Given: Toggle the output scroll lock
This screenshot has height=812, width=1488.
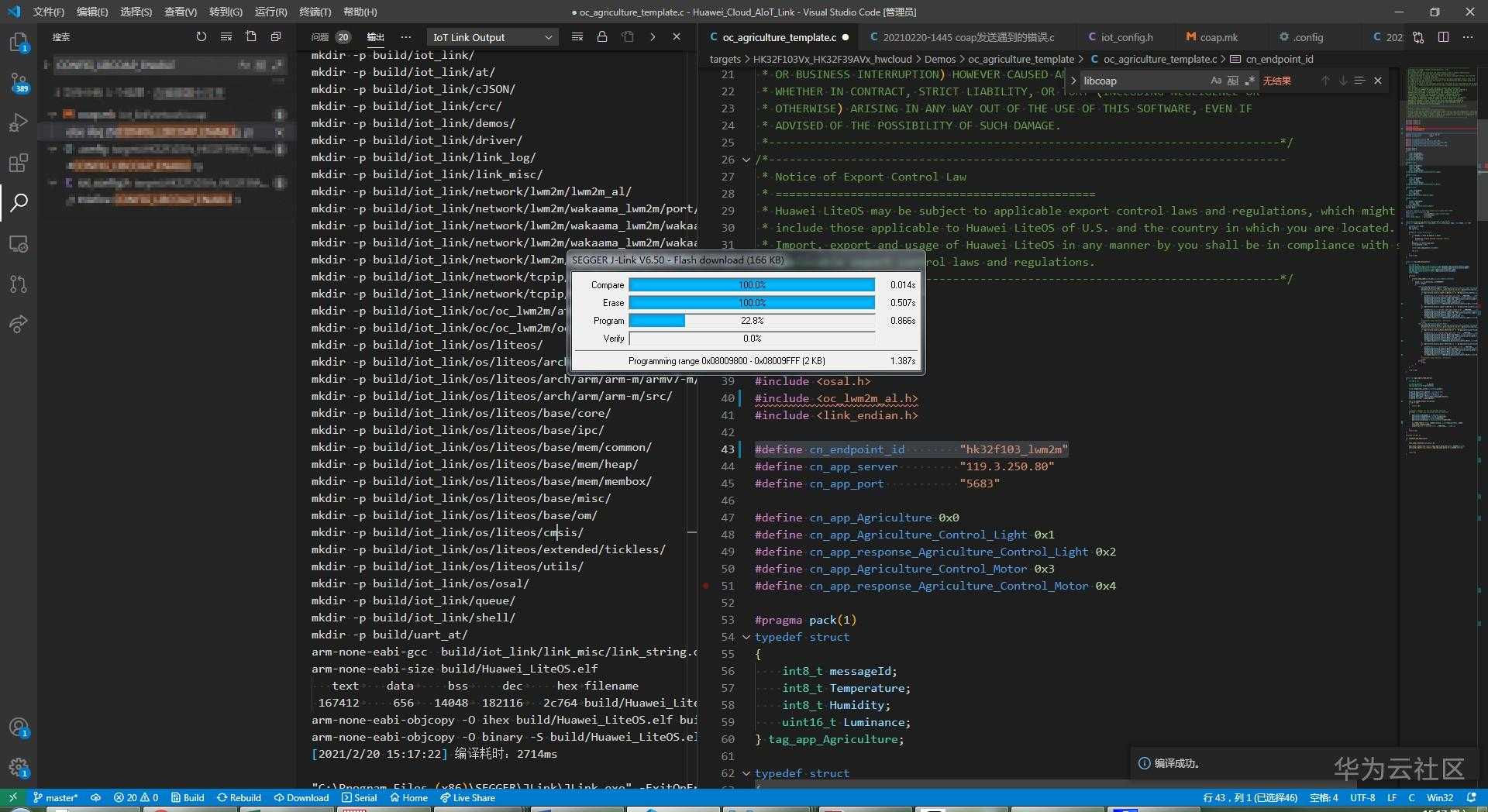Looking at the screenshot, I should 602,37.
